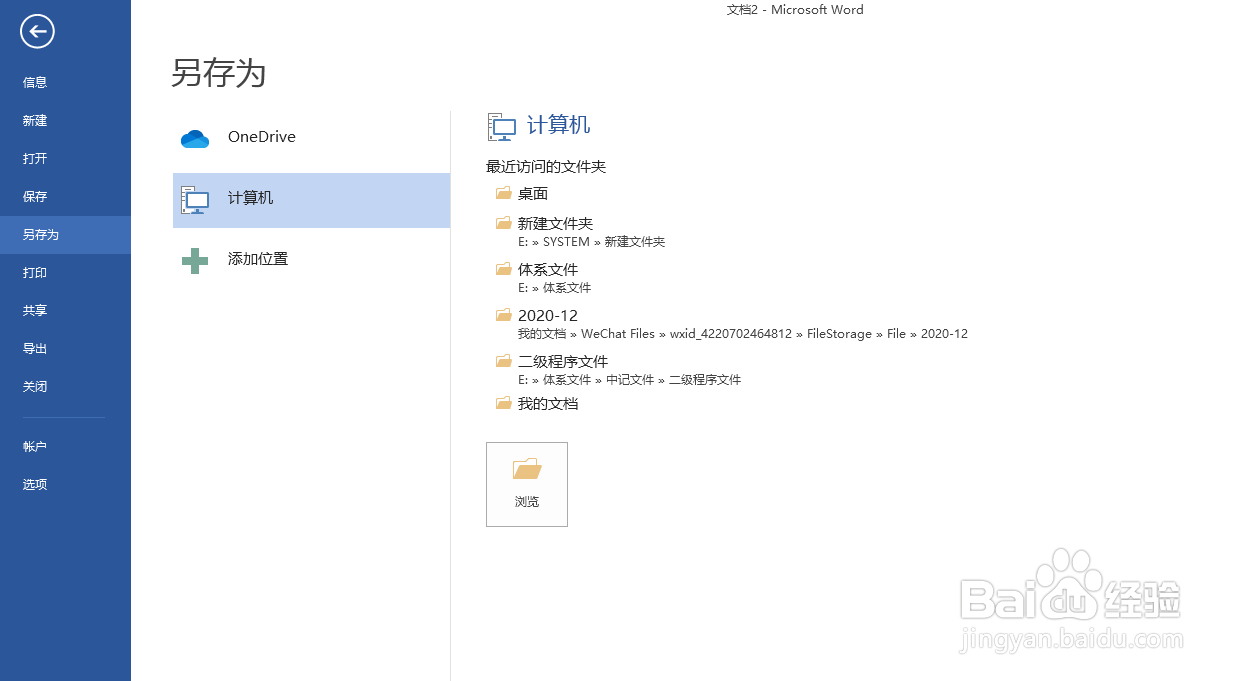Click the folder icon beside 二级程序文件
Screen dimensions: 1250x681
pos(504,361)
